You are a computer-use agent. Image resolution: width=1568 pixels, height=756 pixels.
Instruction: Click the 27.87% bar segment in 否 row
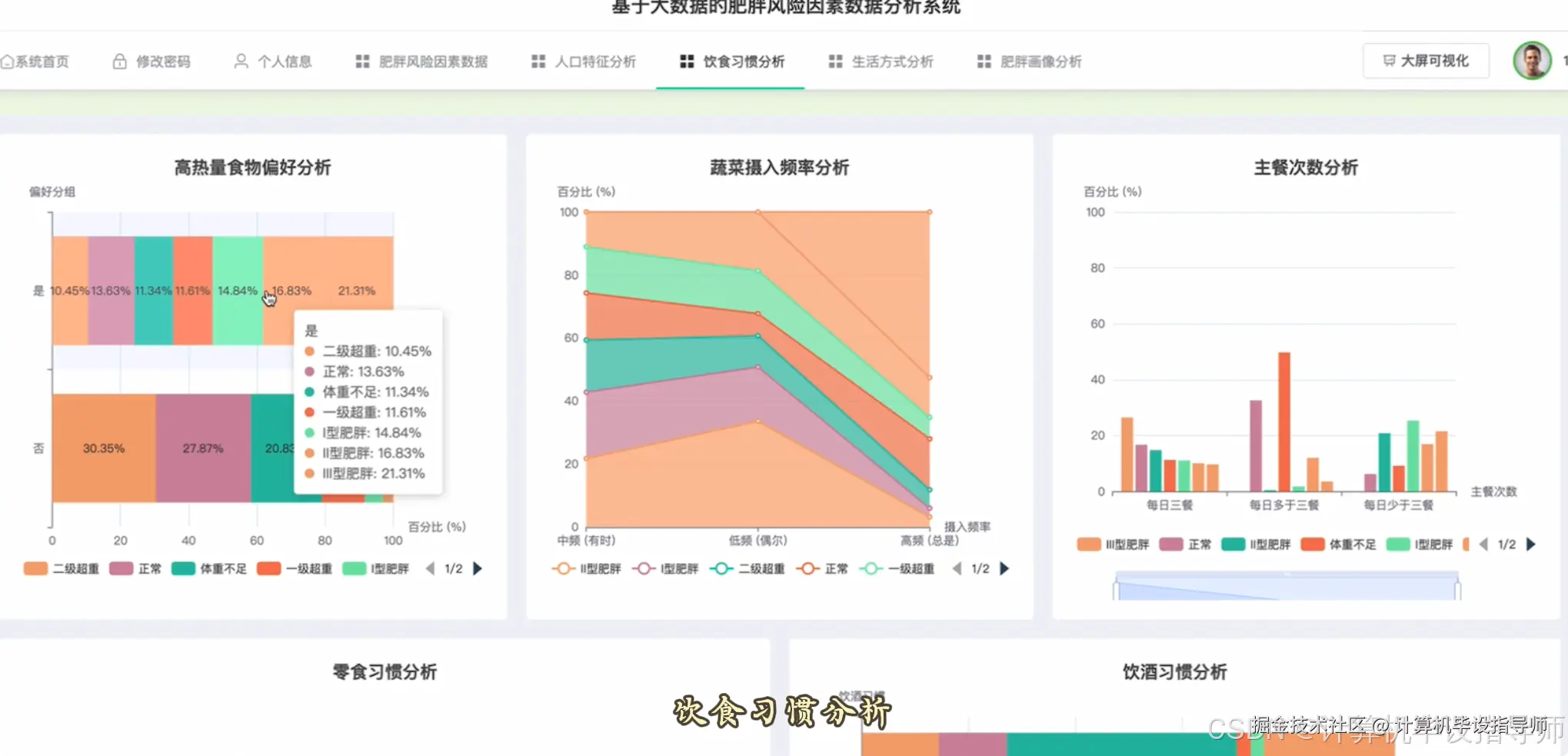[x=203, y=448]
